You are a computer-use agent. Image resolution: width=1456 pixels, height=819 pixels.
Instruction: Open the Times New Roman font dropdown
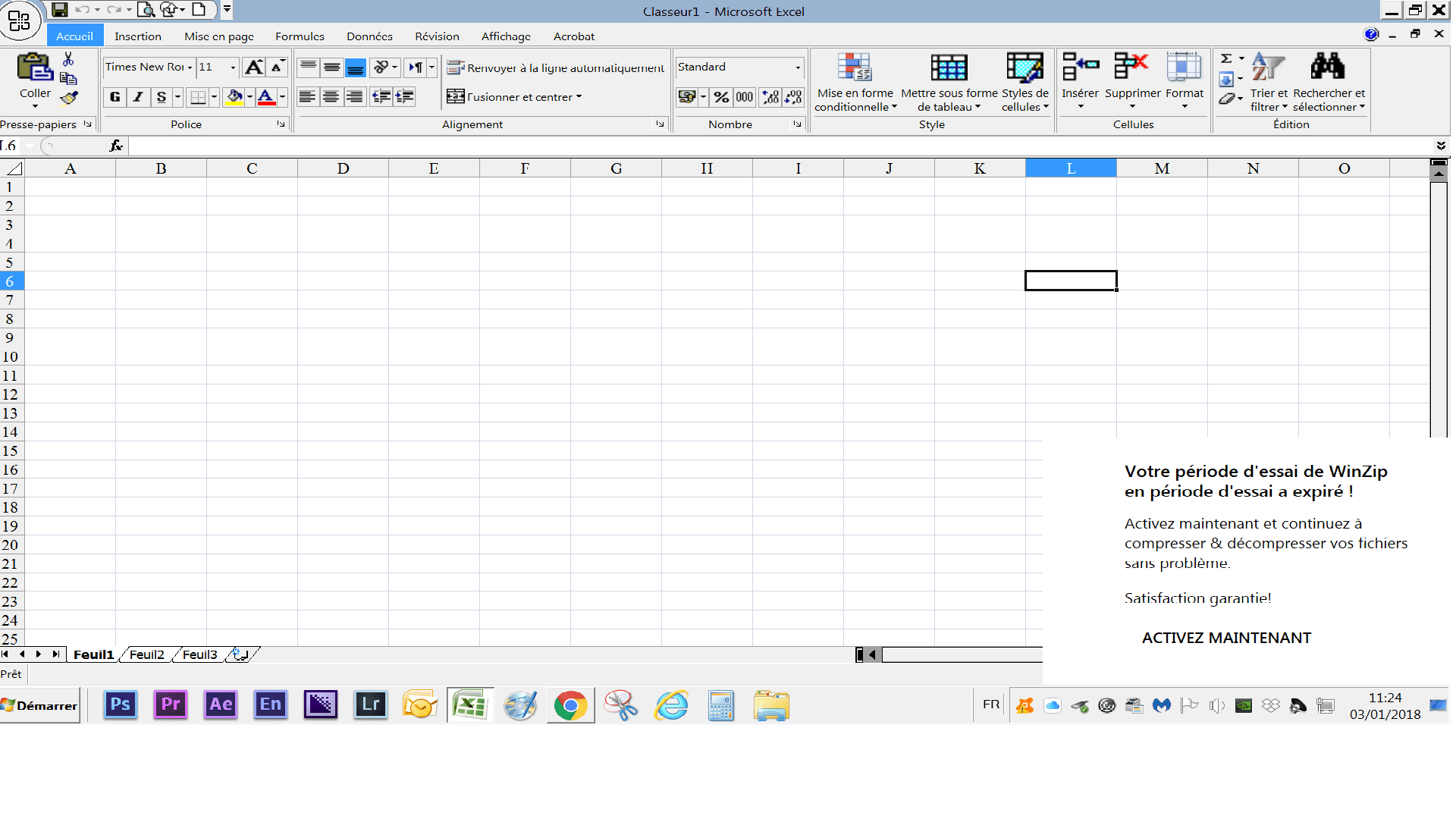[190, 67]
